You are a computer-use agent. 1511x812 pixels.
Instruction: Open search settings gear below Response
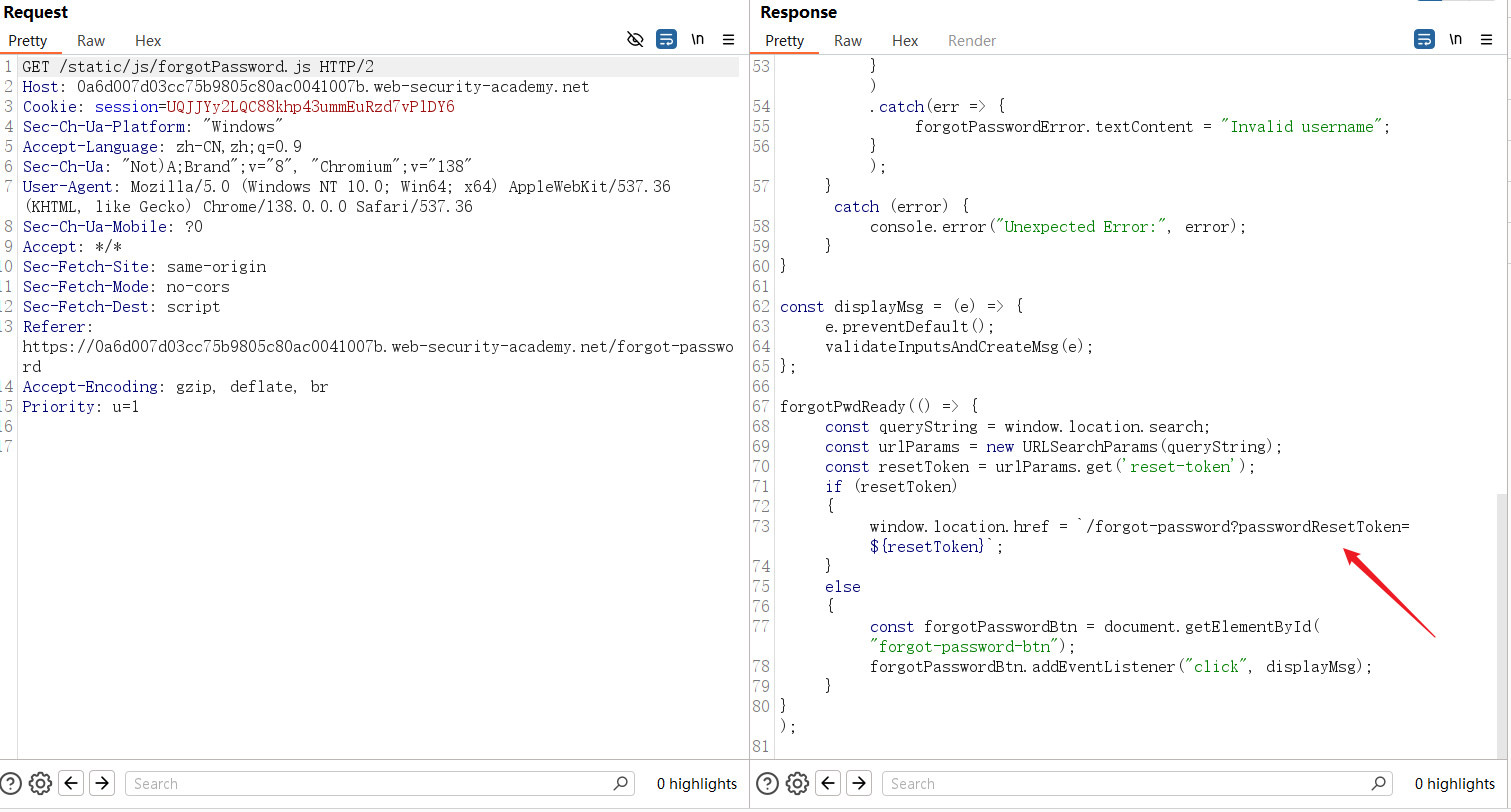pos(797,783)
